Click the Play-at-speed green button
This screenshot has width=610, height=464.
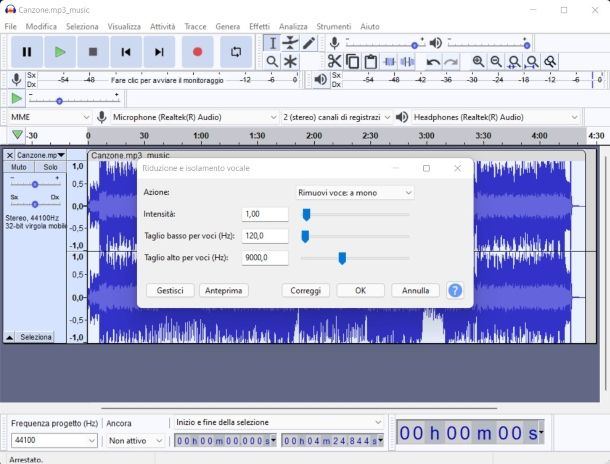point(16,98)
